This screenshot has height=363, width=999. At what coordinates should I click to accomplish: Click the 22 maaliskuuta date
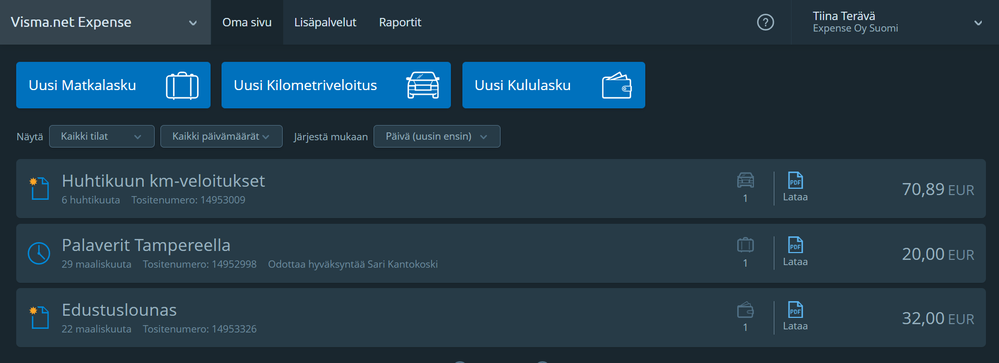(97, 329)
